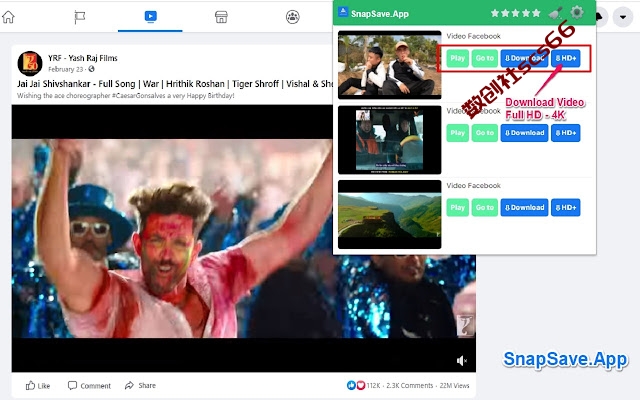Download the first video

tap(524, 58)
